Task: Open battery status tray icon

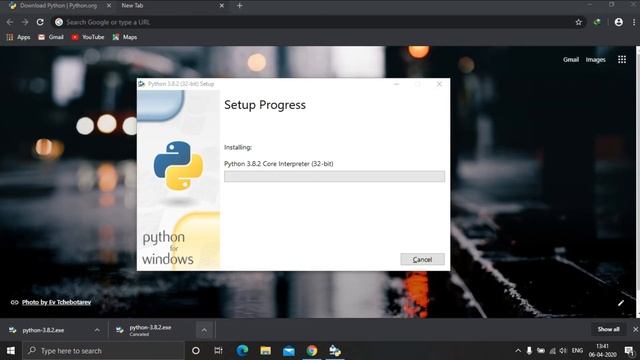Action: pyautogui.click(x=541, y=351)
